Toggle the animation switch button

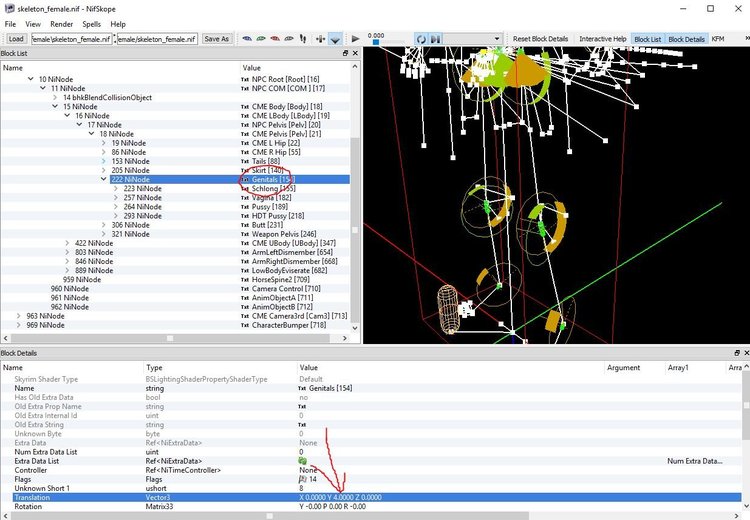435,39
